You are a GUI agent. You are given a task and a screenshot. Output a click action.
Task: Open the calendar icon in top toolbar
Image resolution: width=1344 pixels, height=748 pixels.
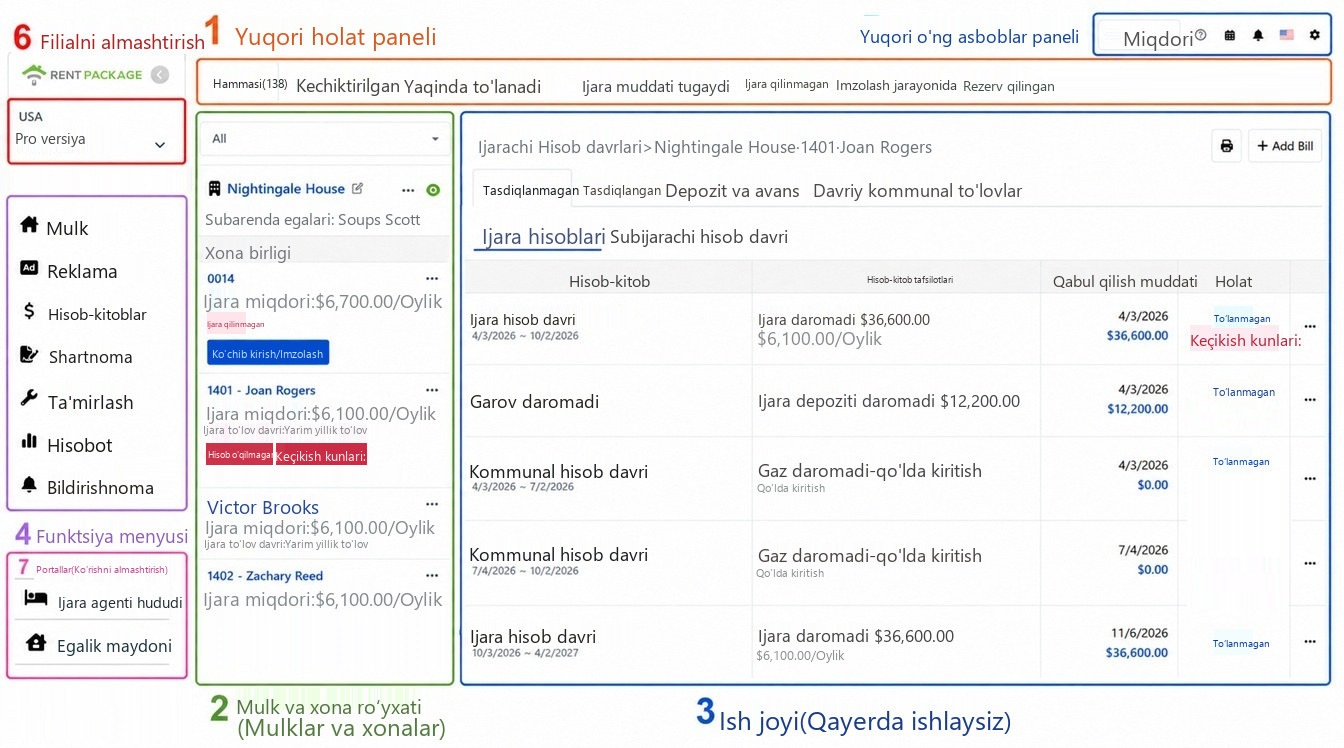(1229, 35)
